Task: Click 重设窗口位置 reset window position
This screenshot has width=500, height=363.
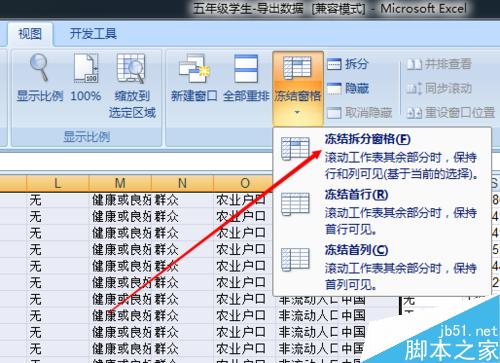Action: point(451,113)
